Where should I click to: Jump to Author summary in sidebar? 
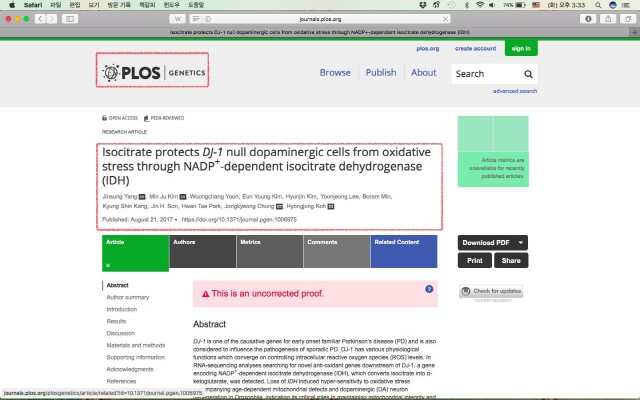[x=128, y=297]
